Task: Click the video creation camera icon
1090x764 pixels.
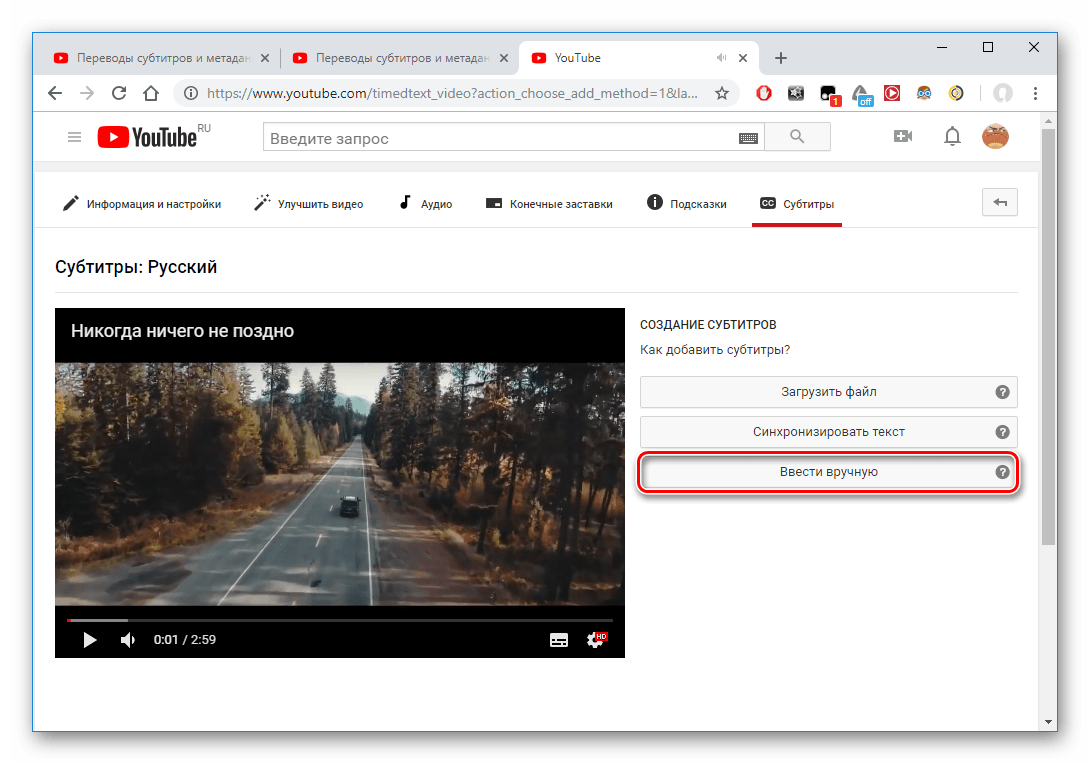Action: (x=903, y=137)
